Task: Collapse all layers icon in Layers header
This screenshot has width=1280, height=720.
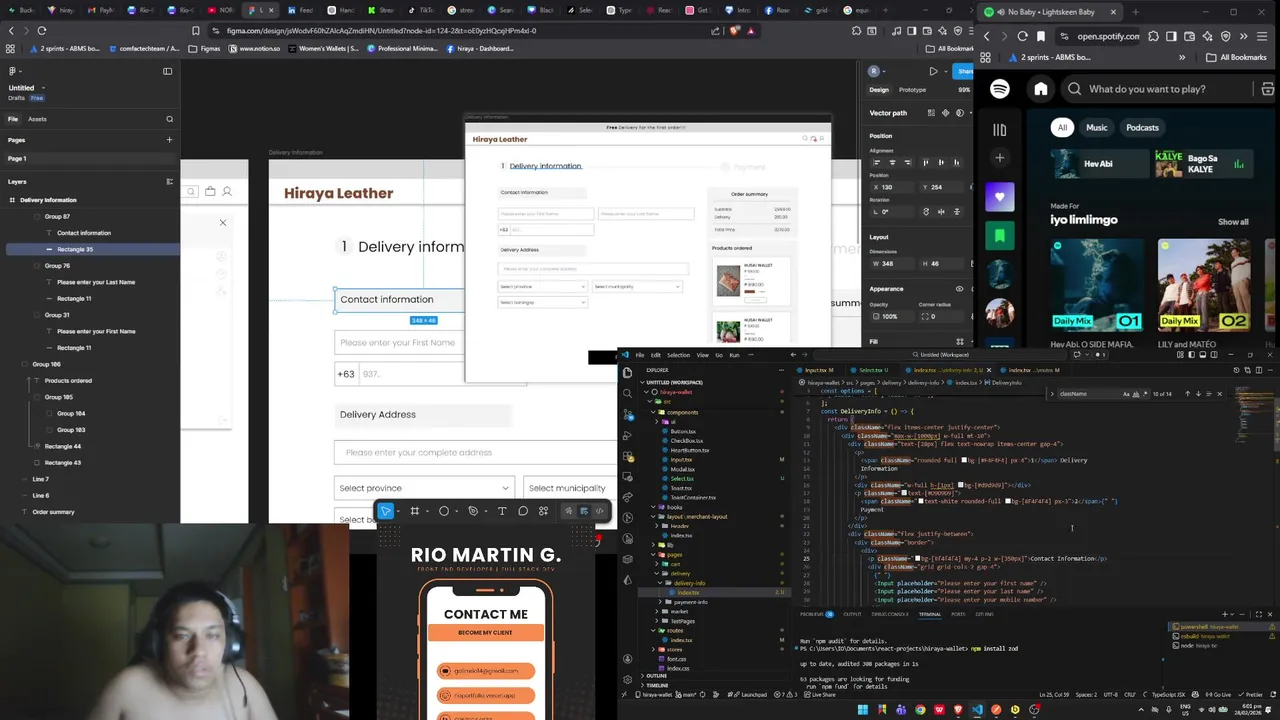Action: (169, 181)
